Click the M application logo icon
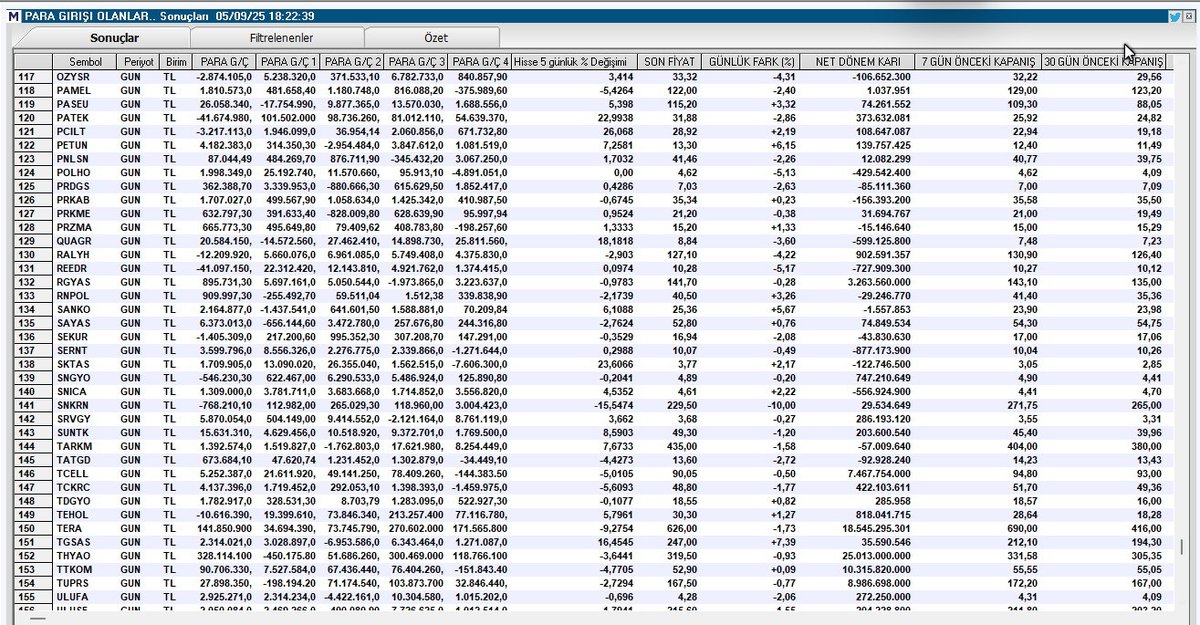 click(12, 16)
